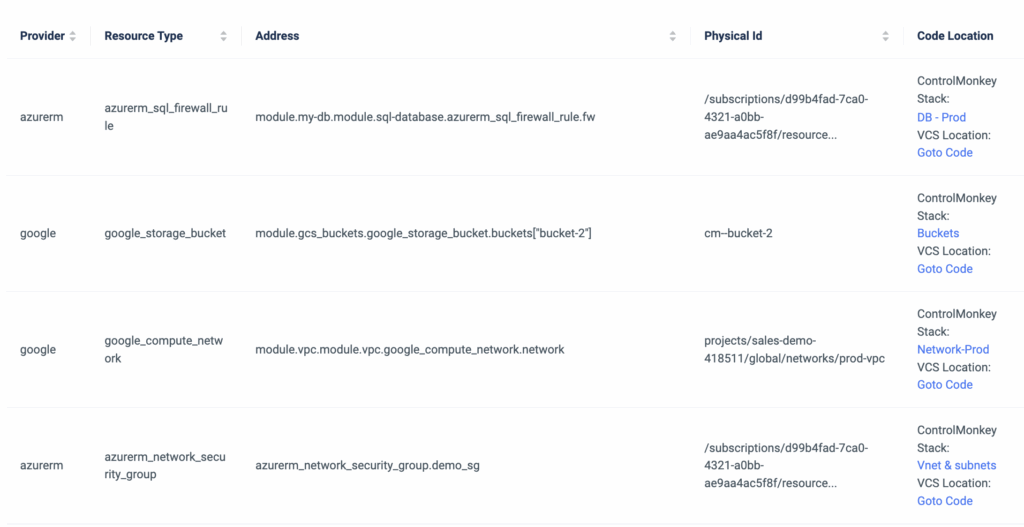The width and height of the screenshot is (1024, 527).
Task: Select the google_storage_bucket resource type cell
Action: pyautogui.click(x=165, y=233)
